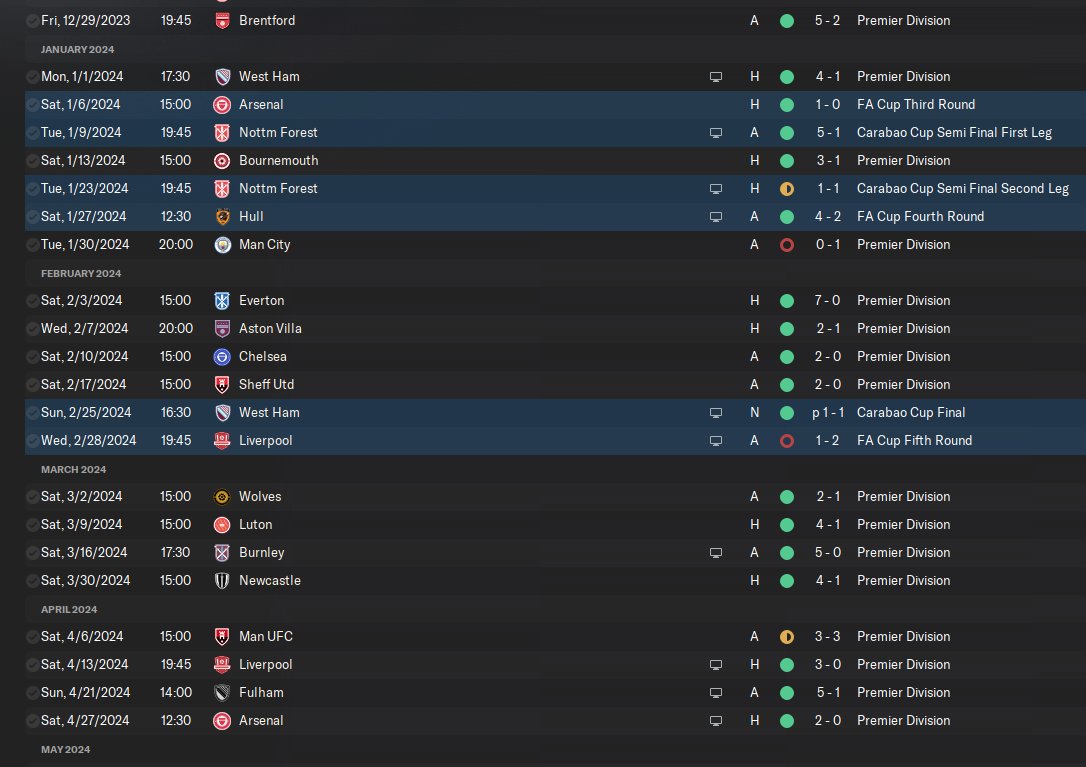This screenshot has width=1086, height=767.
Task: Select the Liverpool 4/13/2024 fixture row
Action: point(555,664)
